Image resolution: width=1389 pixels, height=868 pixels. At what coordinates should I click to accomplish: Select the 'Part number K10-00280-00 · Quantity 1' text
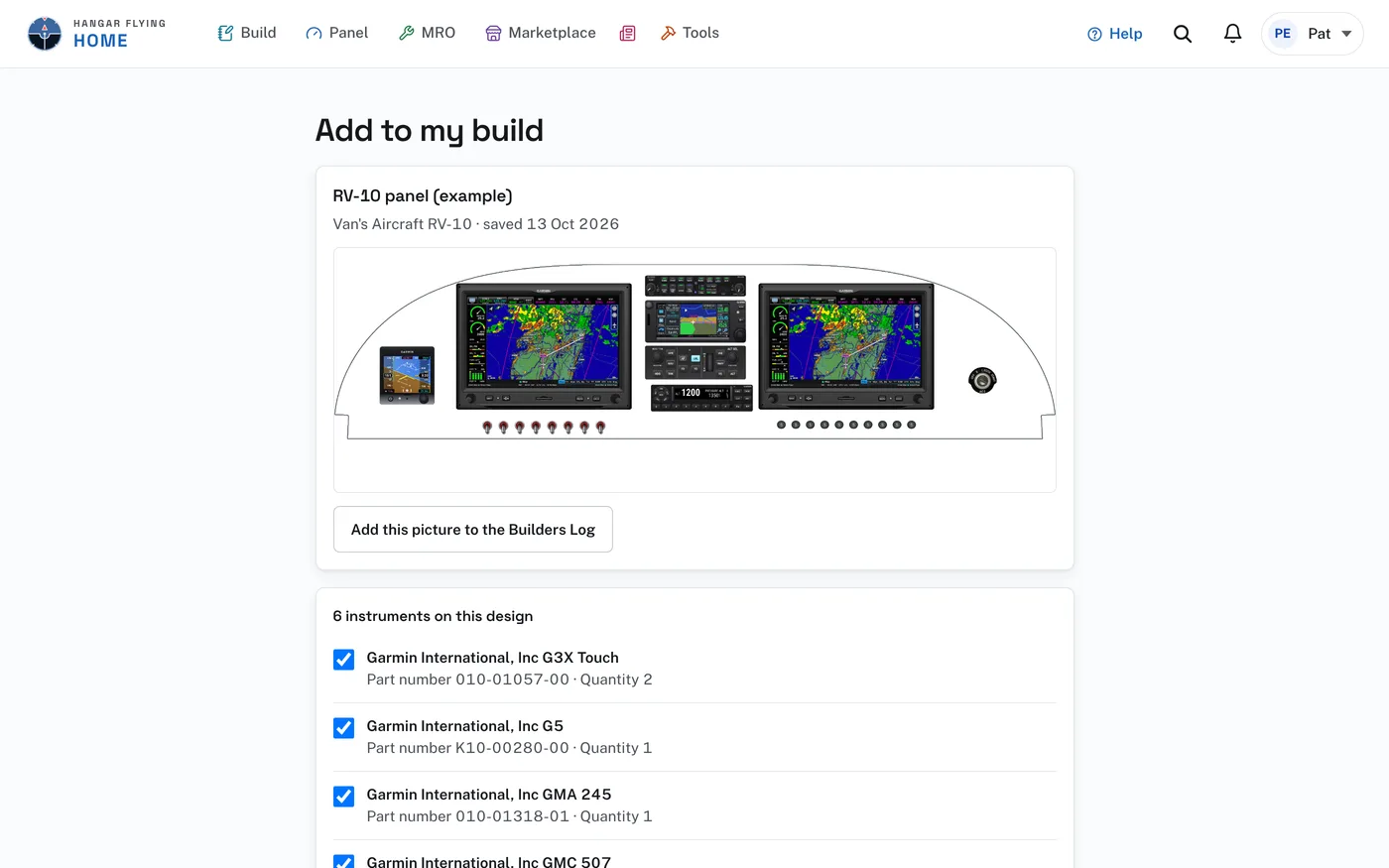click(510, 748)
